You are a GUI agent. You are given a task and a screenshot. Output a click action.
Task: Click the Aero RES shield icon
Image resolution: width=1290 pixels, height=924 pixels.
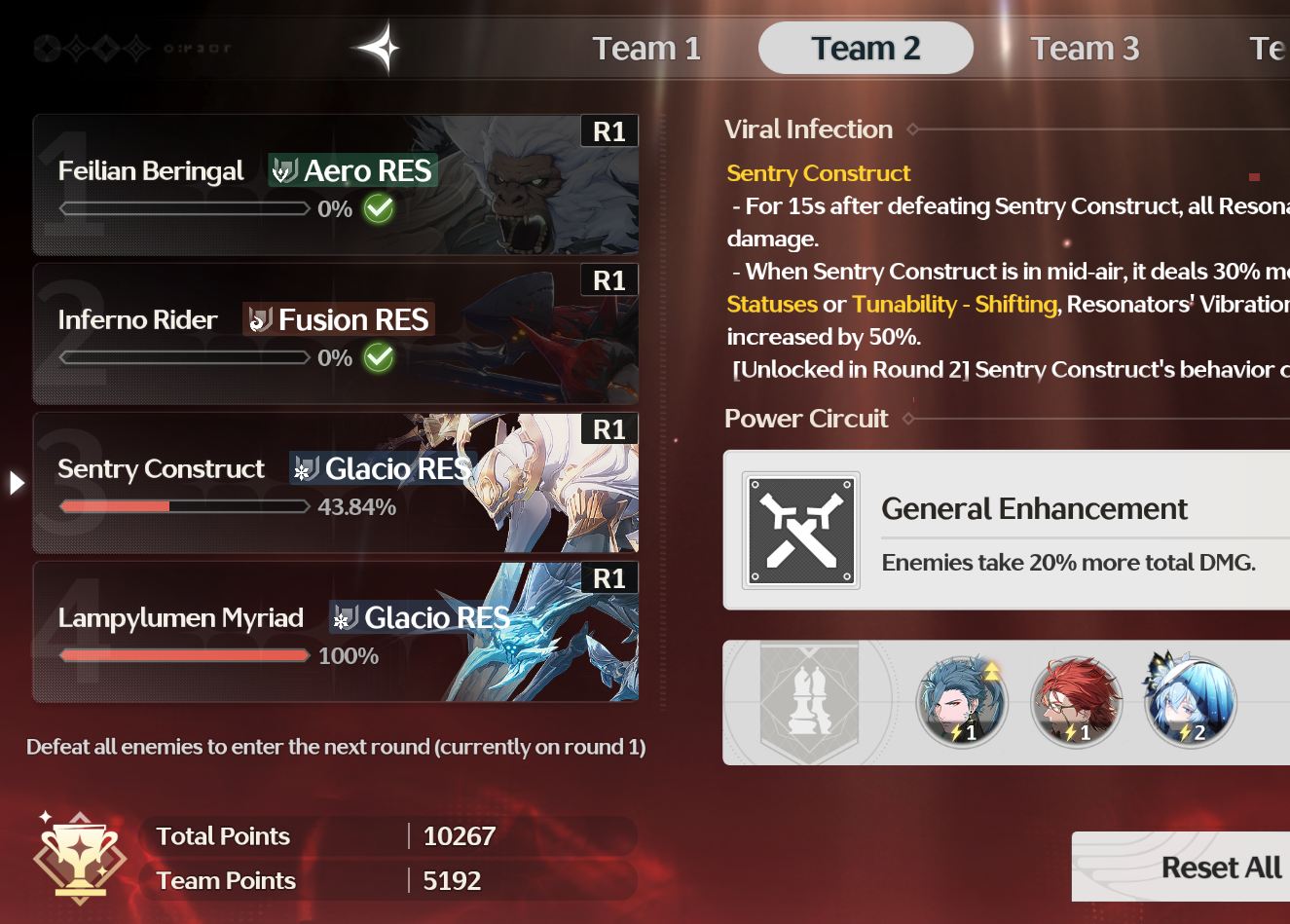tap(284, 171)
